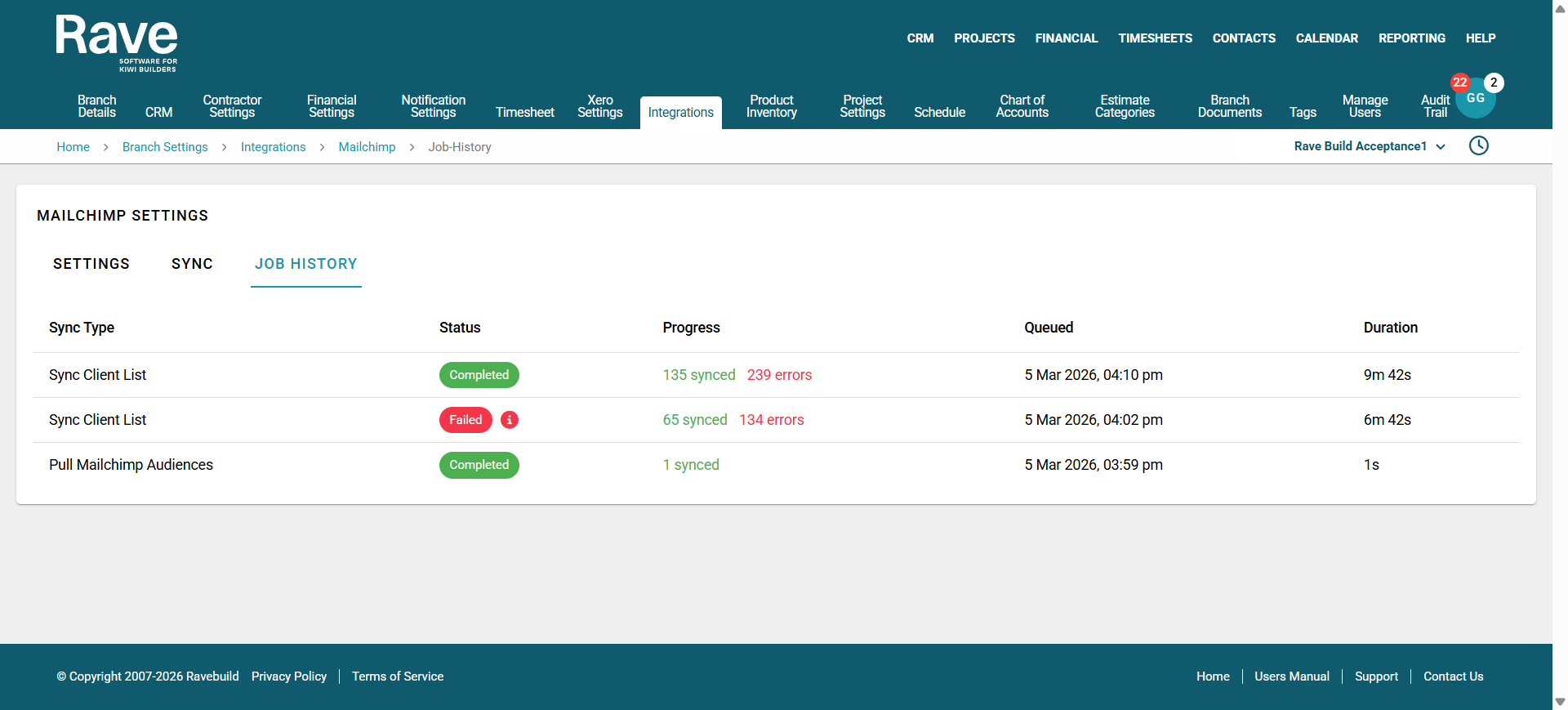Open Xero Settings tab
Image resolution: width=1568 pixels, height=710 pixels.
pyautogui.click(x=600, y=106)
